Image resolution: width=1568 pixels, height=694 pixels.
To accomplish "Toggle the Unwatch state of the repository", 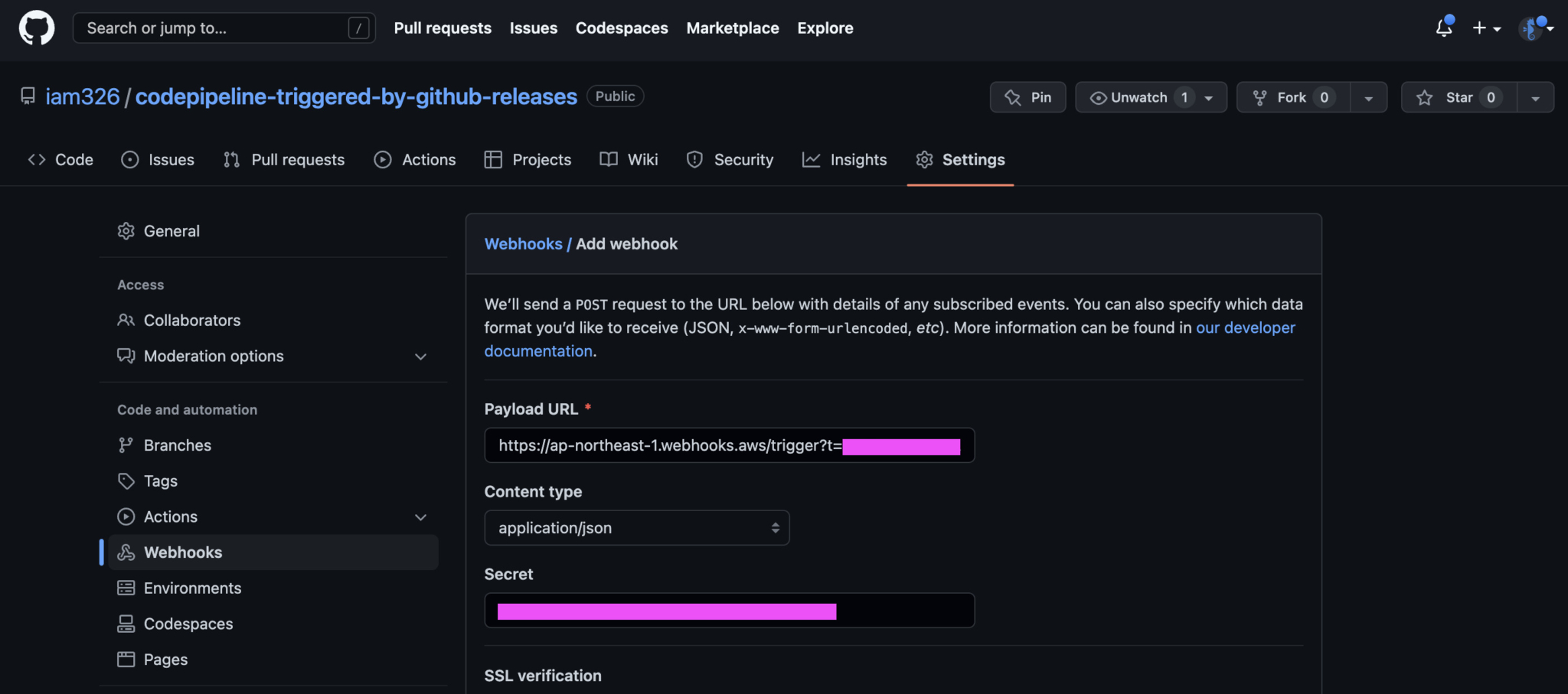I will click(1138, 97).
